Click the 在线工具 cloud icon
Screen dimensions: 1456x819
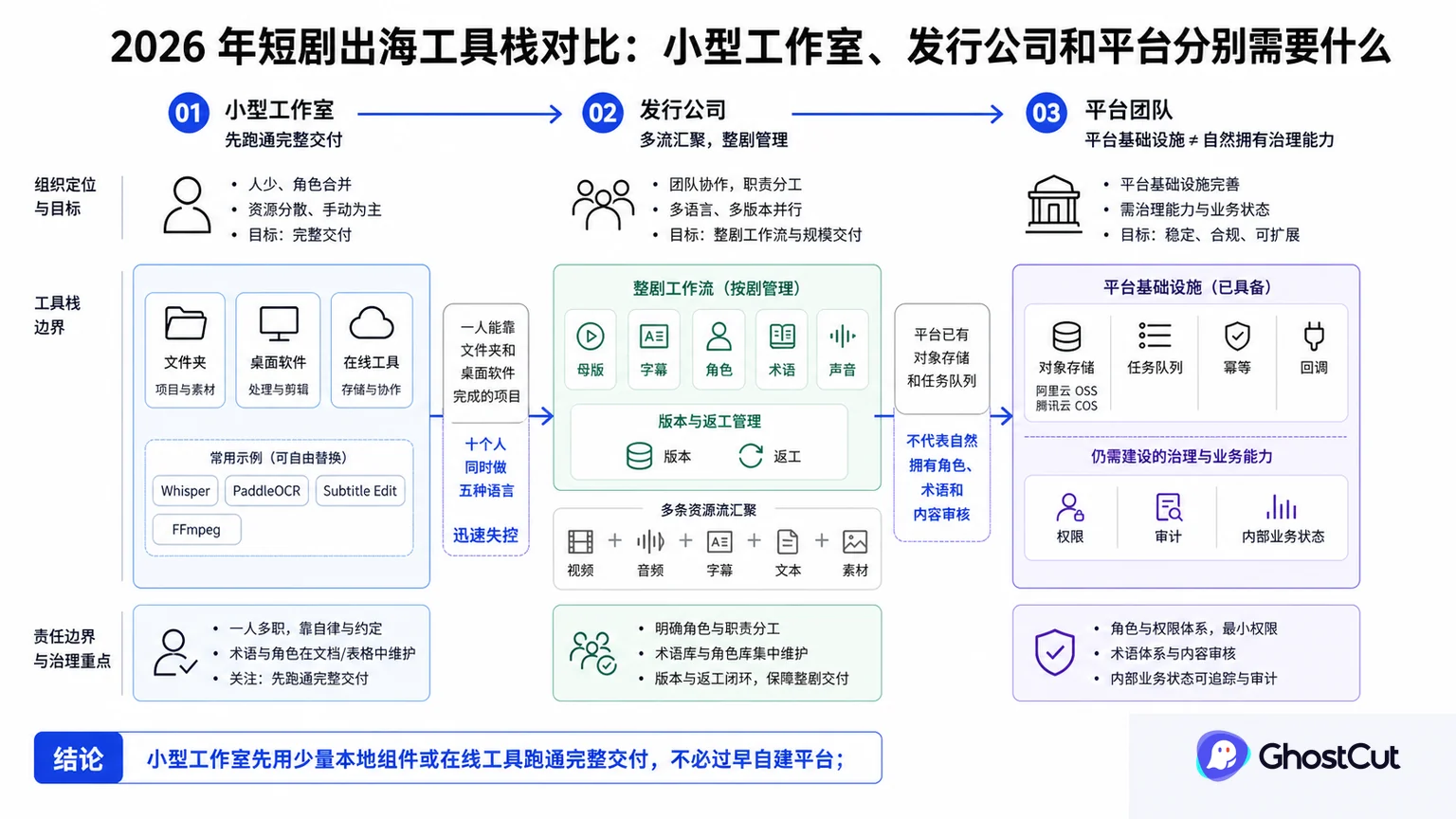coord(372,323)
